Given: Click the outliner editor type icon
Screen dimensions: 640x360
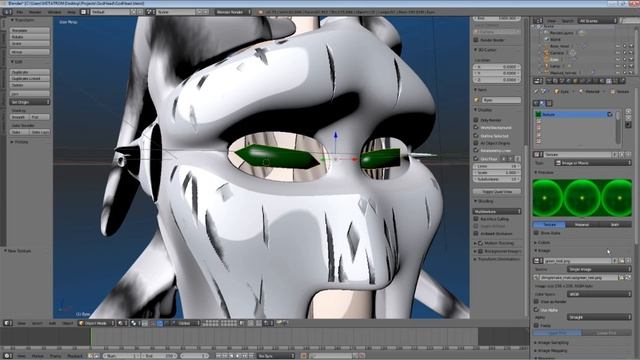Looking at the screenshot, I should (538, 20).
